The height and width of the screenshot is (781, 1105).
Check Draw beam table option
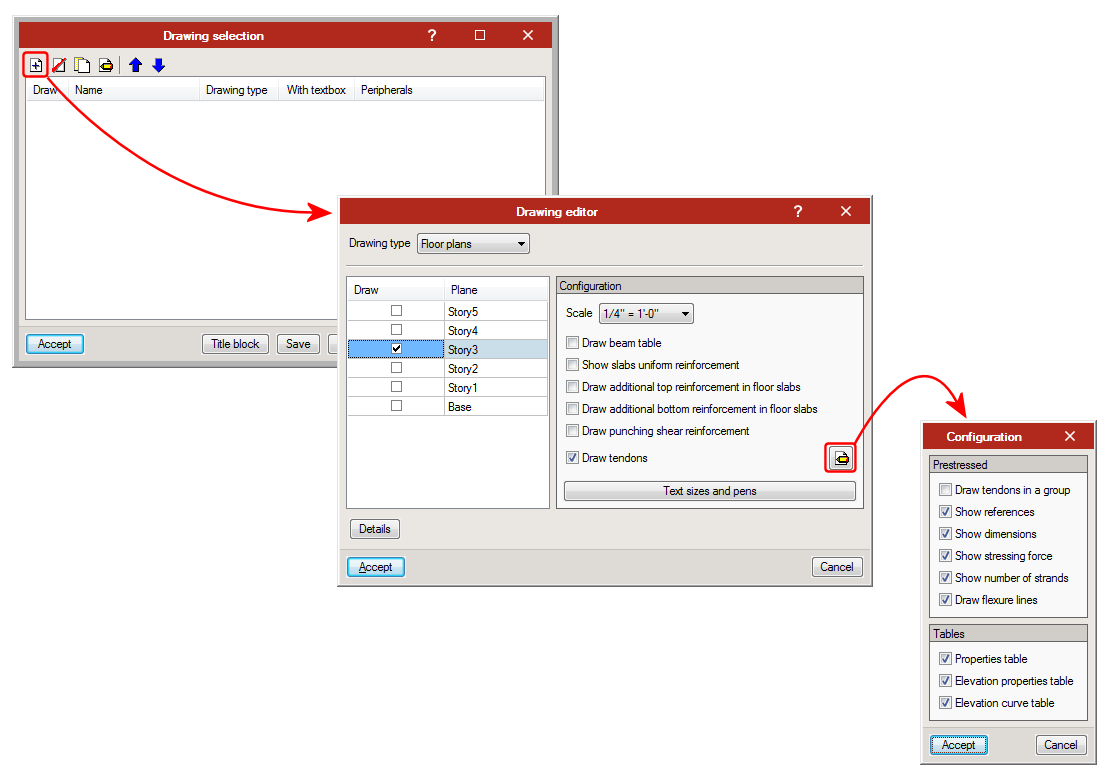point(573,343)
